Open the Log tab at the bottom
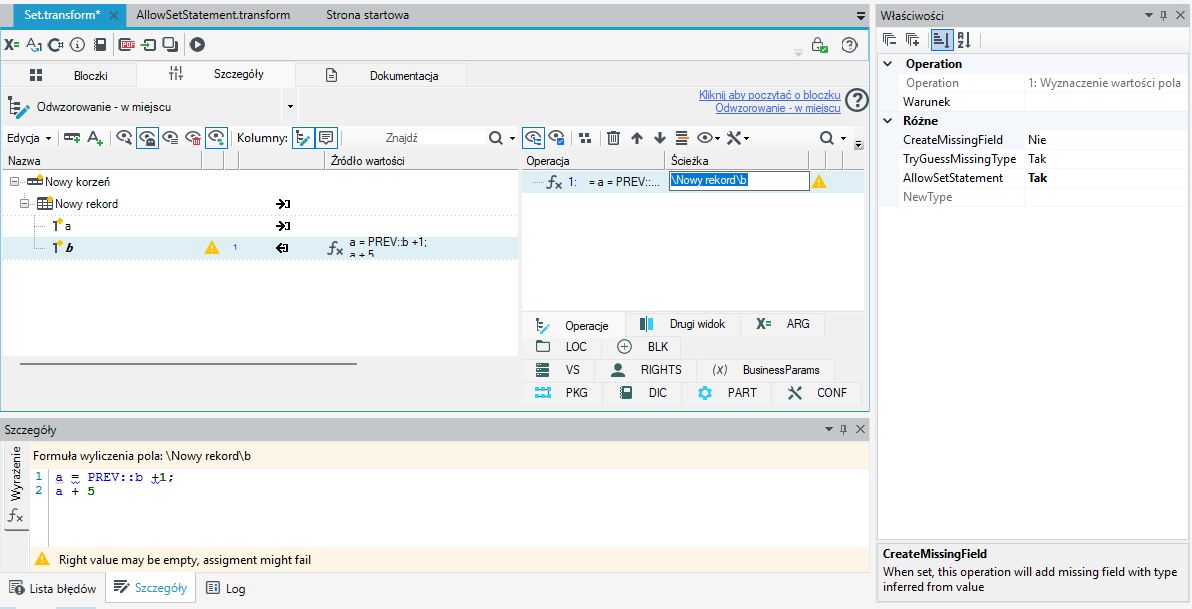 tap(227, 588)
